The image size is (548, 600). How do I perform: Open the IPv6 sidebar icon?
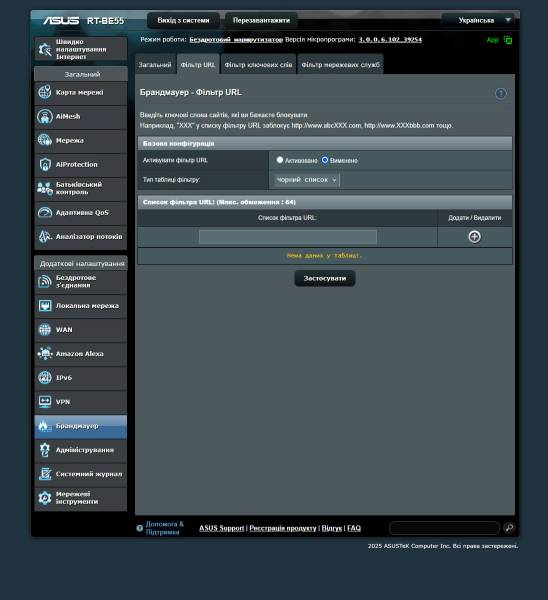(x=45, y=378)
